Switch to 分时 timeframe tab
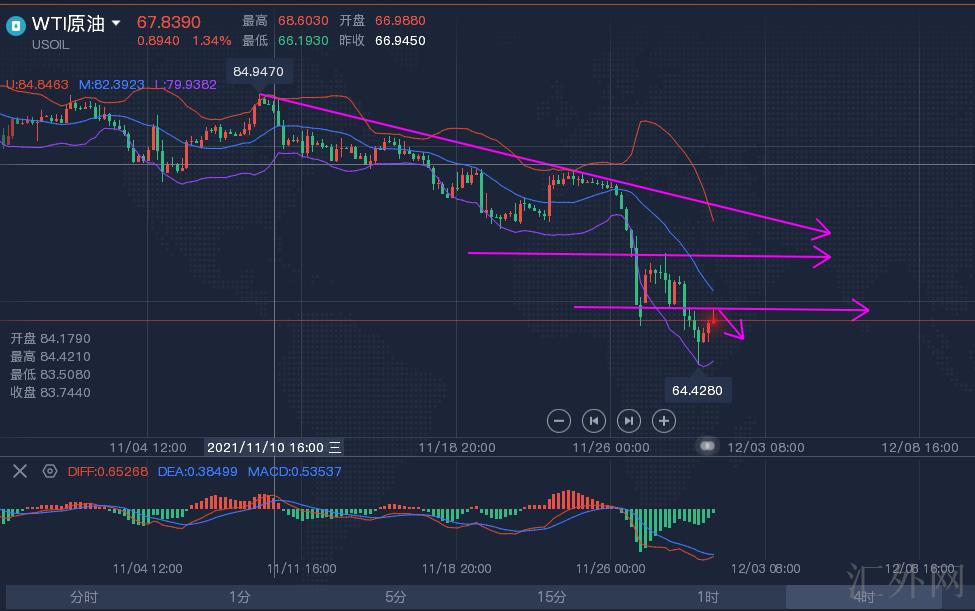This screenshot has width=975, height=611. coord(84,597)
